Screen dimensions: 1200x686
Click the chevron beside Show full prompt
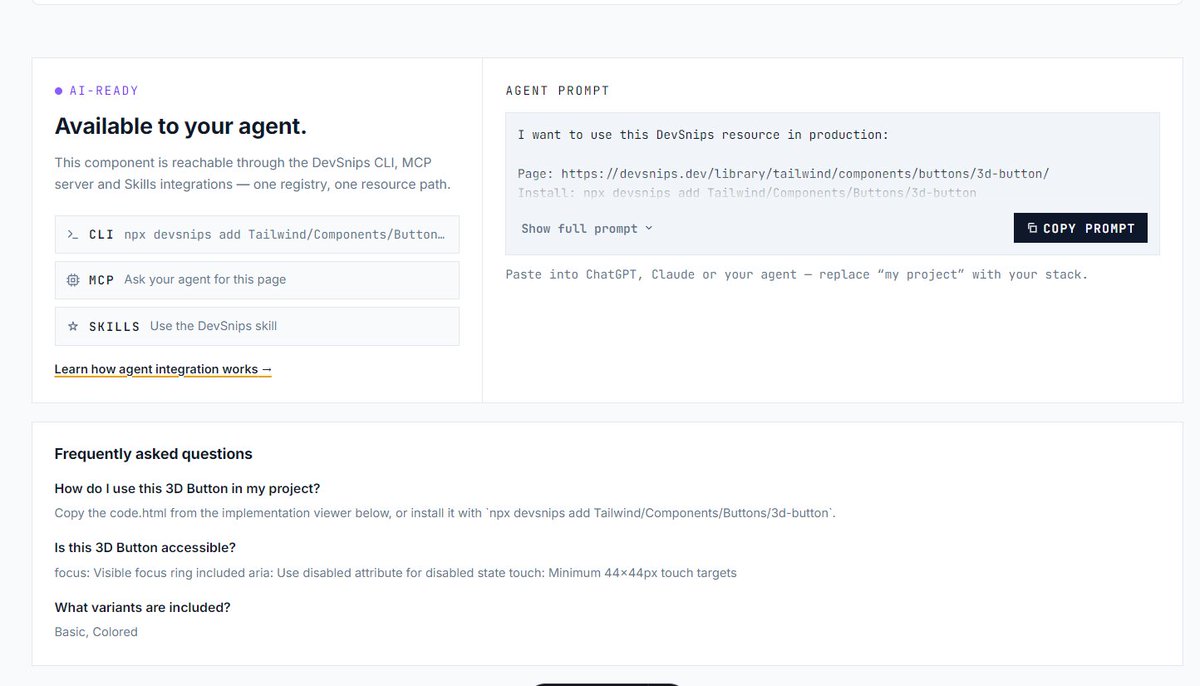(648, 229)
